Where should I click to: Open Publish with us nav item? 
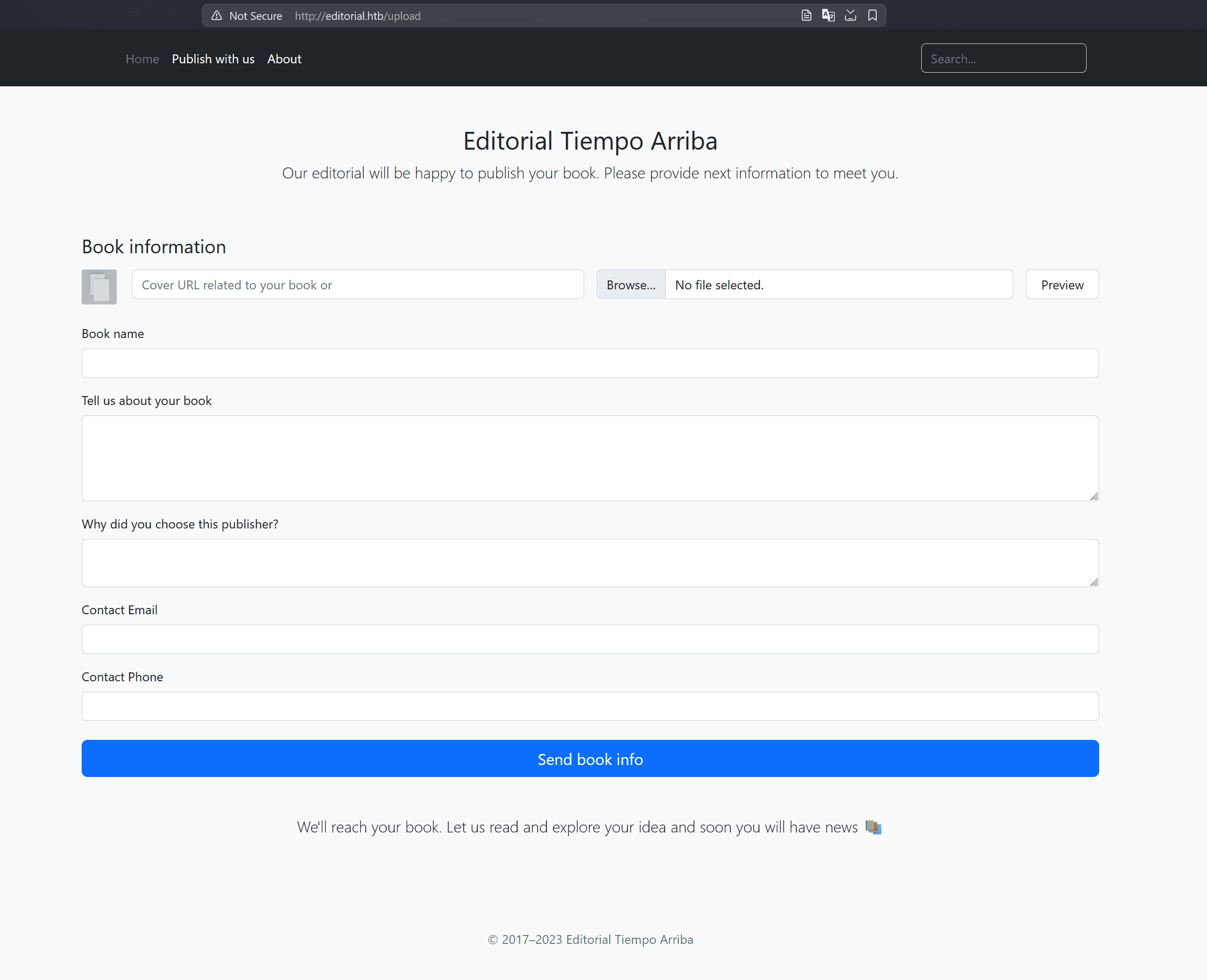click(213, 59)
